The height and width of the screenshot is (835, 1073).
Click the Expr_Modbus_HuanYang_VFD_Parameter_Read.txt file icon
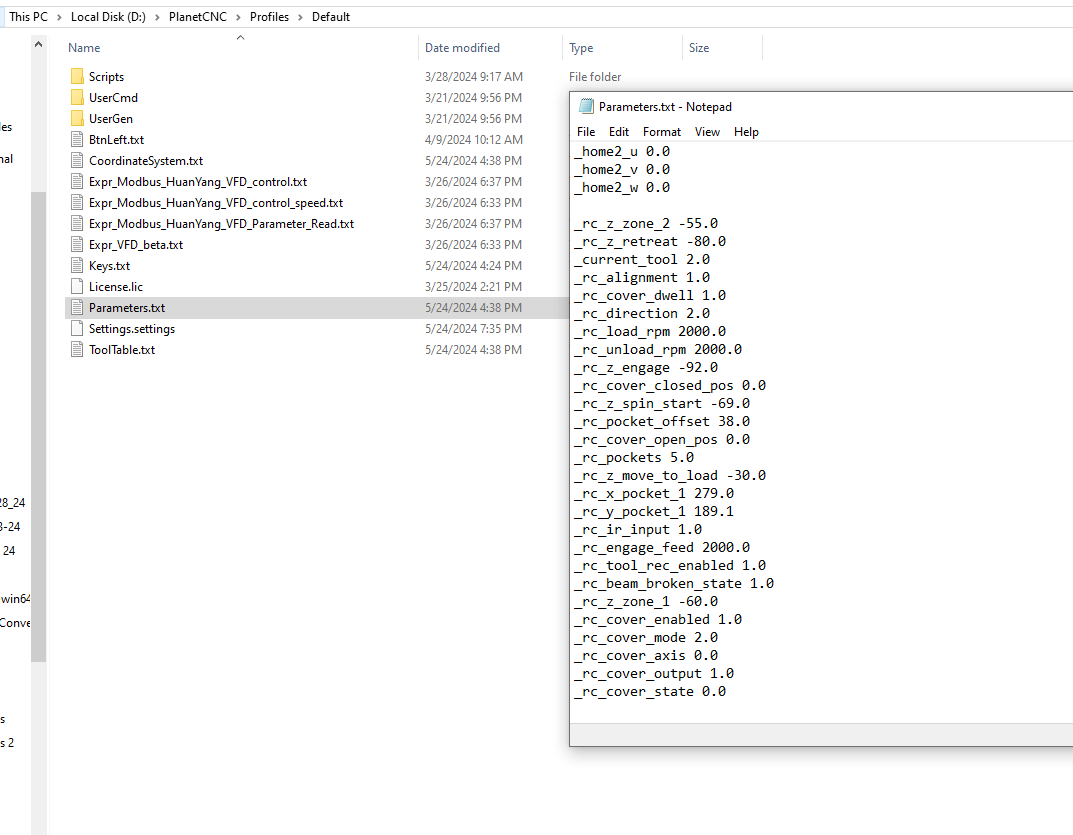(x=77, y=224)
